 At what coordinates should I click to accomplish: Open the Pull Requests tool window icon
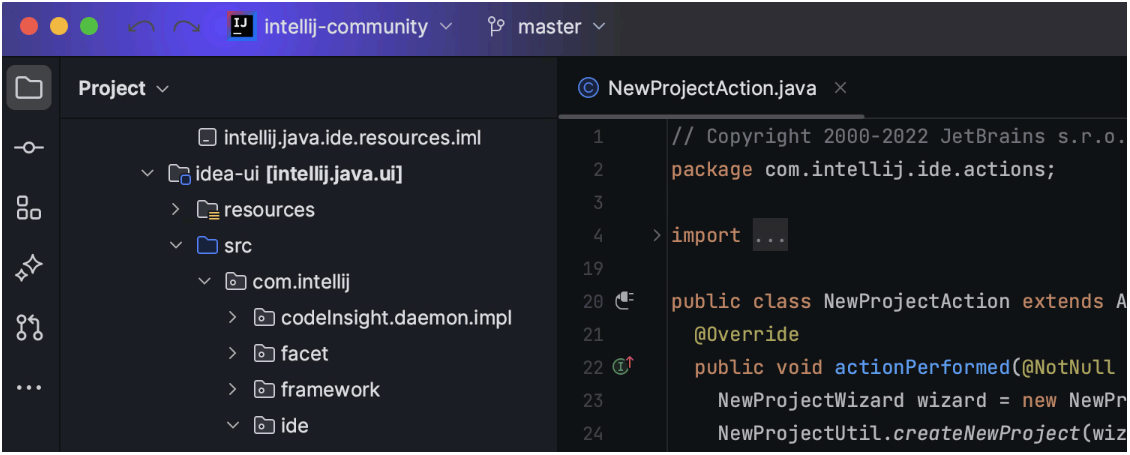(x=29, y=328)
